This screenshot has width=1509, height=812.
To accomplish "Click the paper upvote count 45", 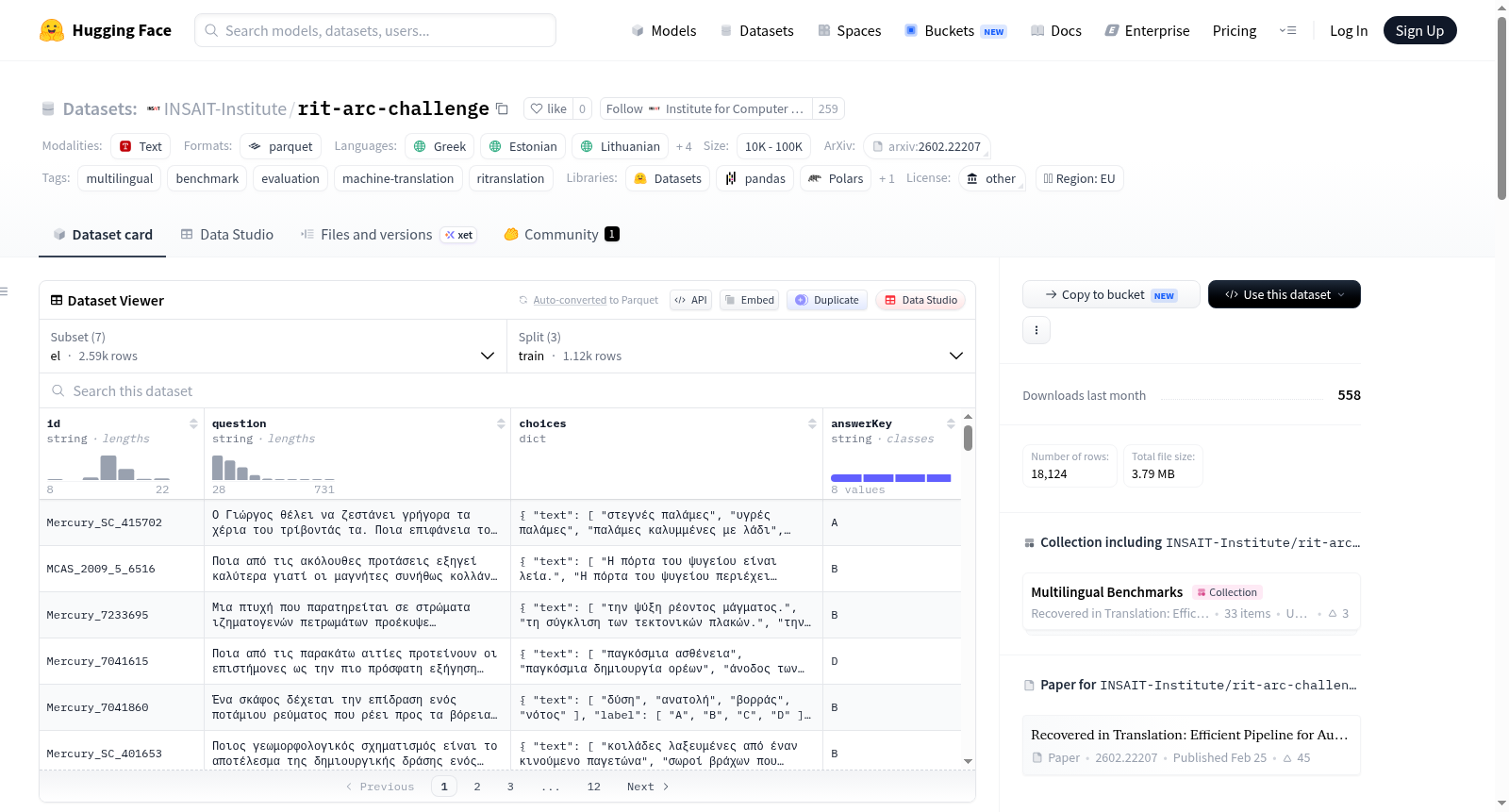I will coord(1297,758).
